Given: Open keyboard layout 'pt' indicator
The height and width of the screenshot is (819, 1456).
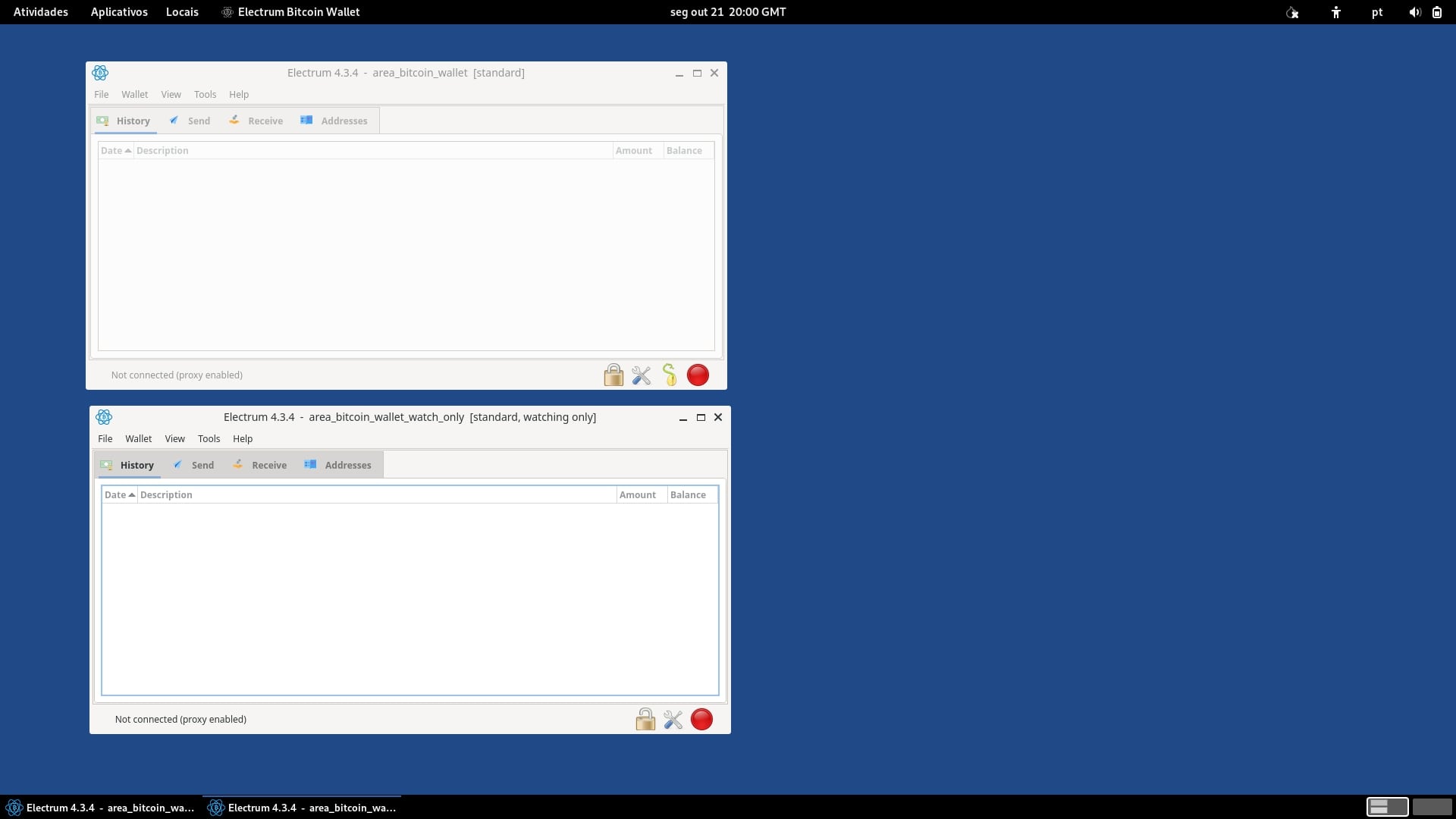Looking at the screenshot, I should (1377, 12).
